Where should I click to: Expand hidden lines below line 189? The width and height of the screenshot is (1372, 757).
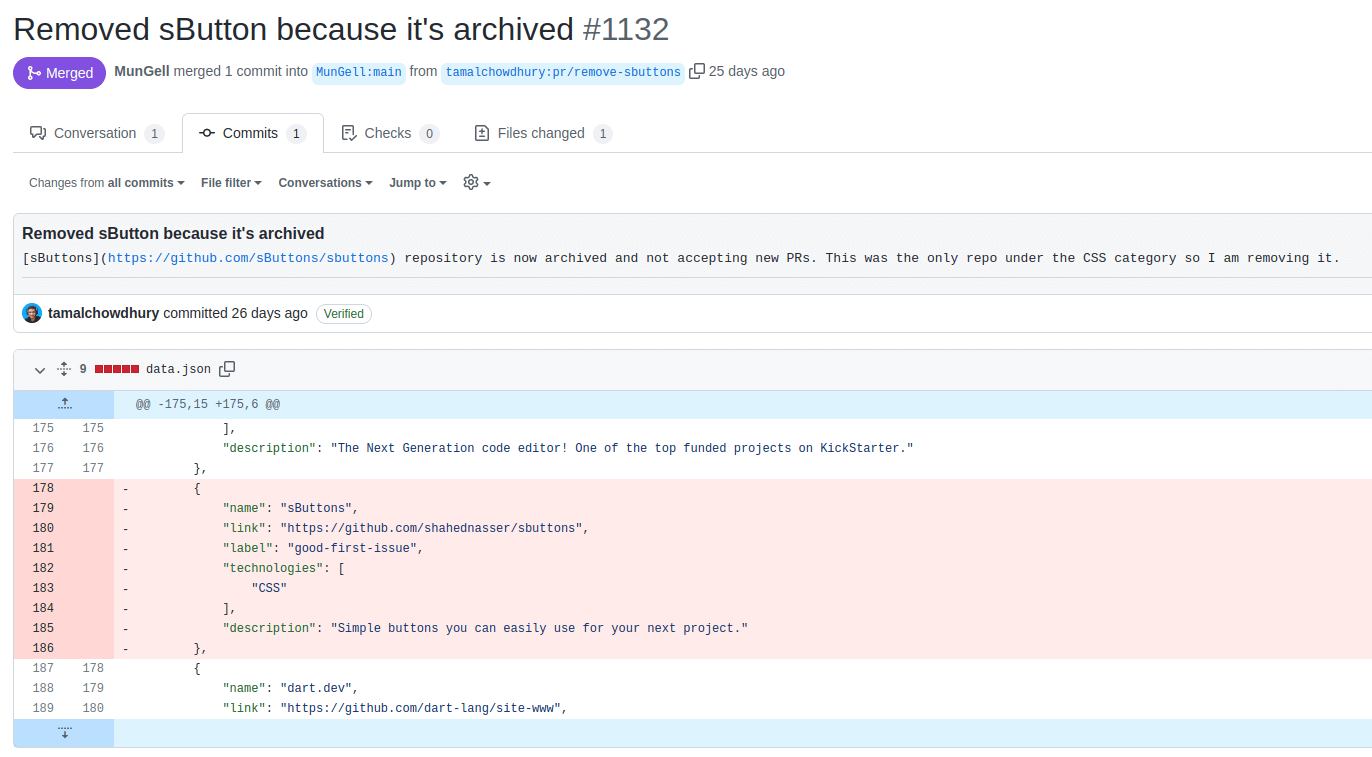tap(64, 733)
